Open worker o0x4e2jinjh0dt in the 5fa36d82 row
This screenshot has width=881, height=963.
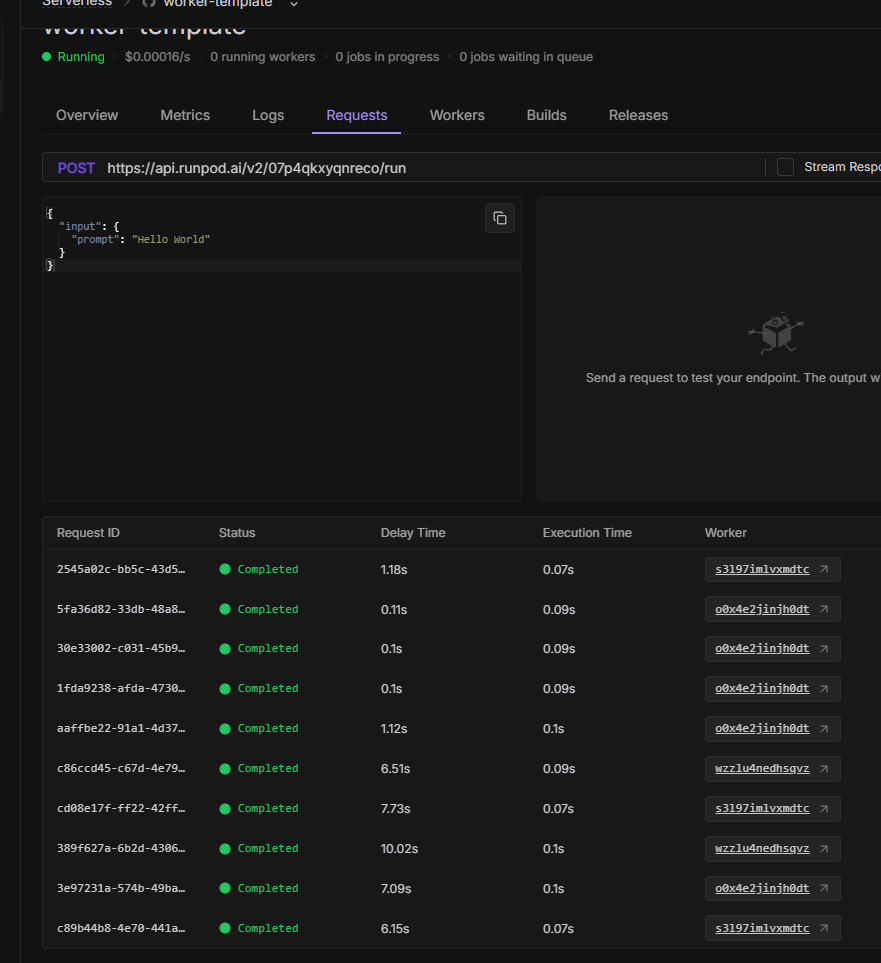[772, 609]
